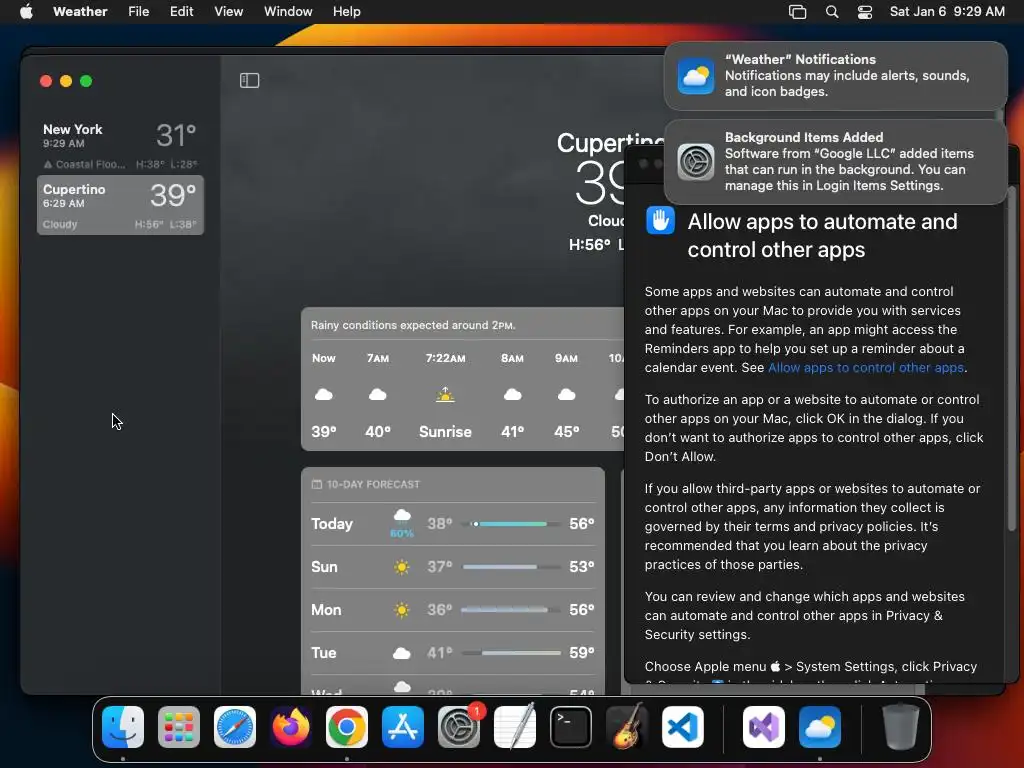This screenshot has width=1024, height=768.
Task: Open Terminal from the Dock
Action: click(571, 727)
